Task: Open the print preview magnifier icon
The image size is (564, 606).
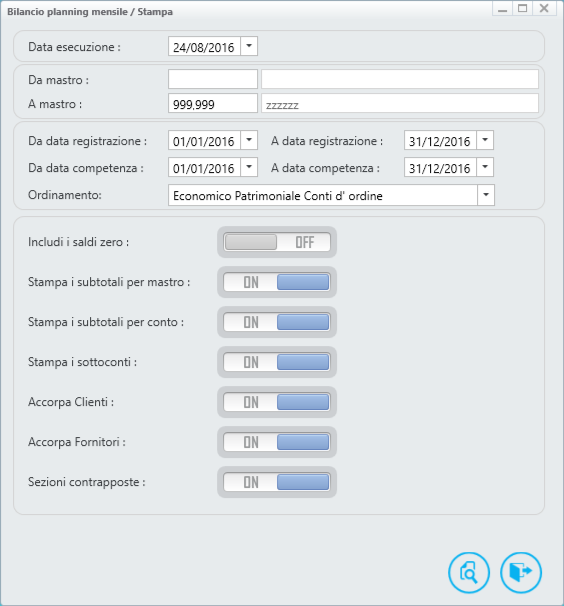Action: [469, 572]
